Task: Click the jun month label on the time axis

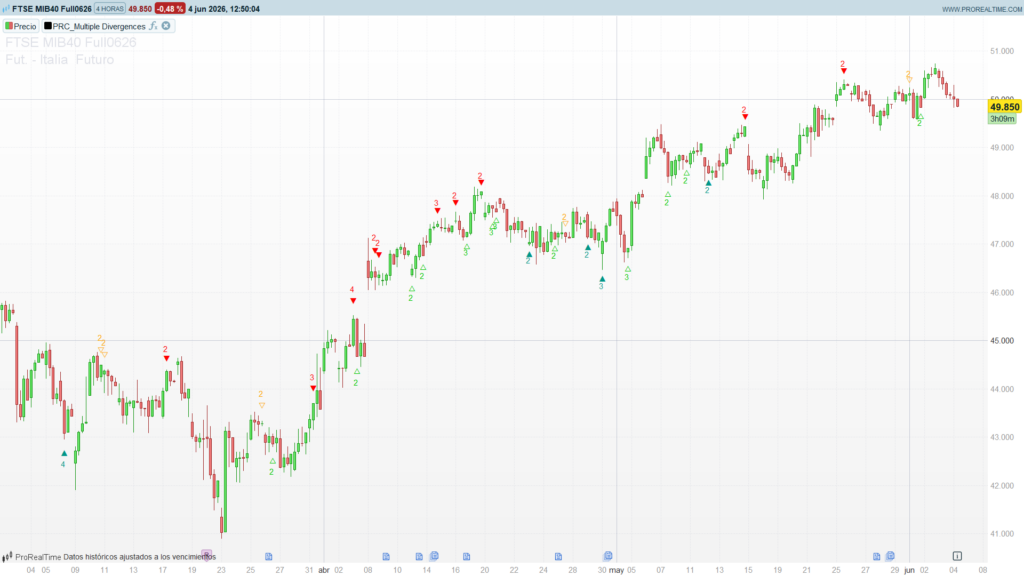Action: (909, 570)
